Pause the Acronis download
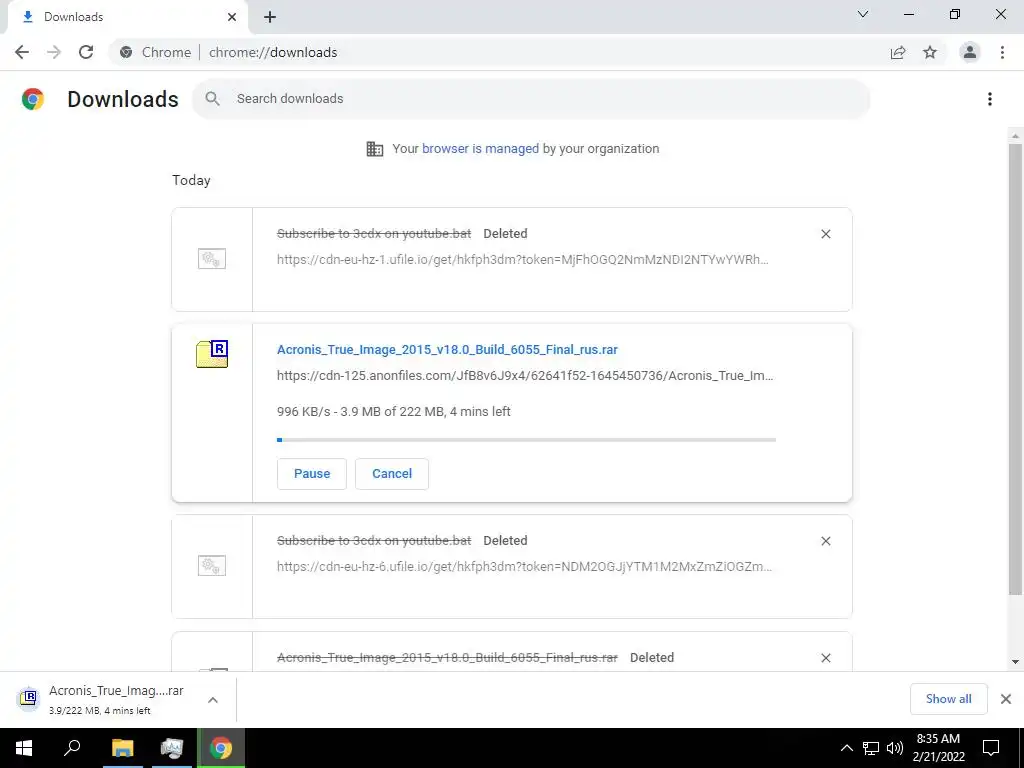This screenshot has width=1024, height=768. (x=312, y=473)
